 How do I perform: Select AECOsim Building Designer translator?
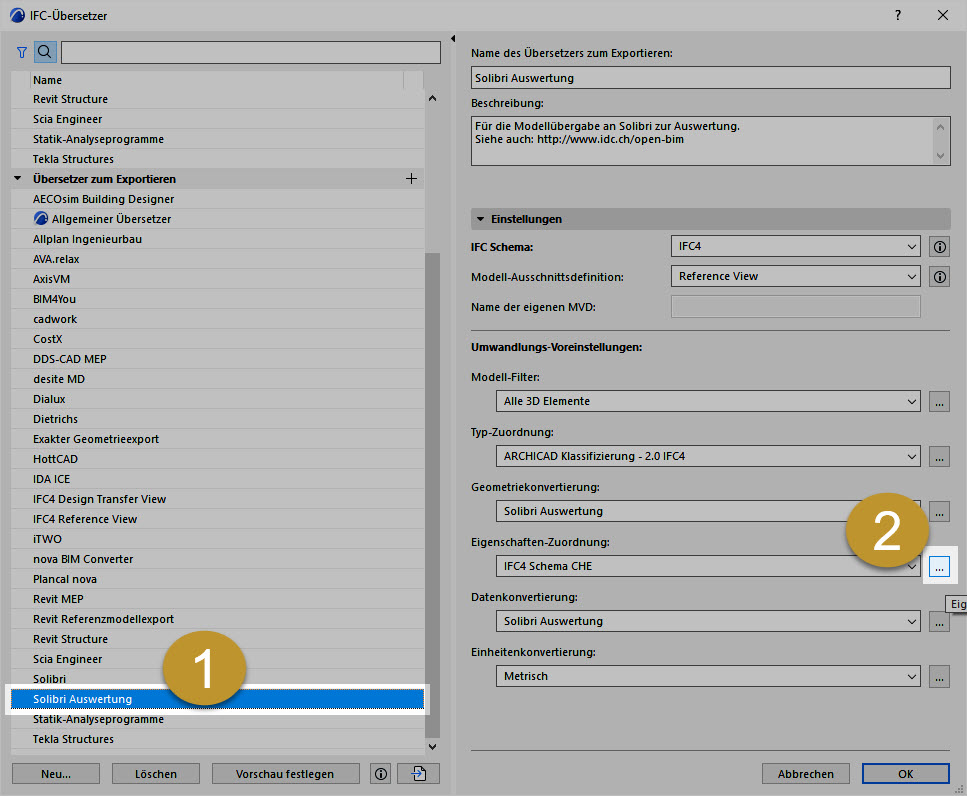(217, 199)
